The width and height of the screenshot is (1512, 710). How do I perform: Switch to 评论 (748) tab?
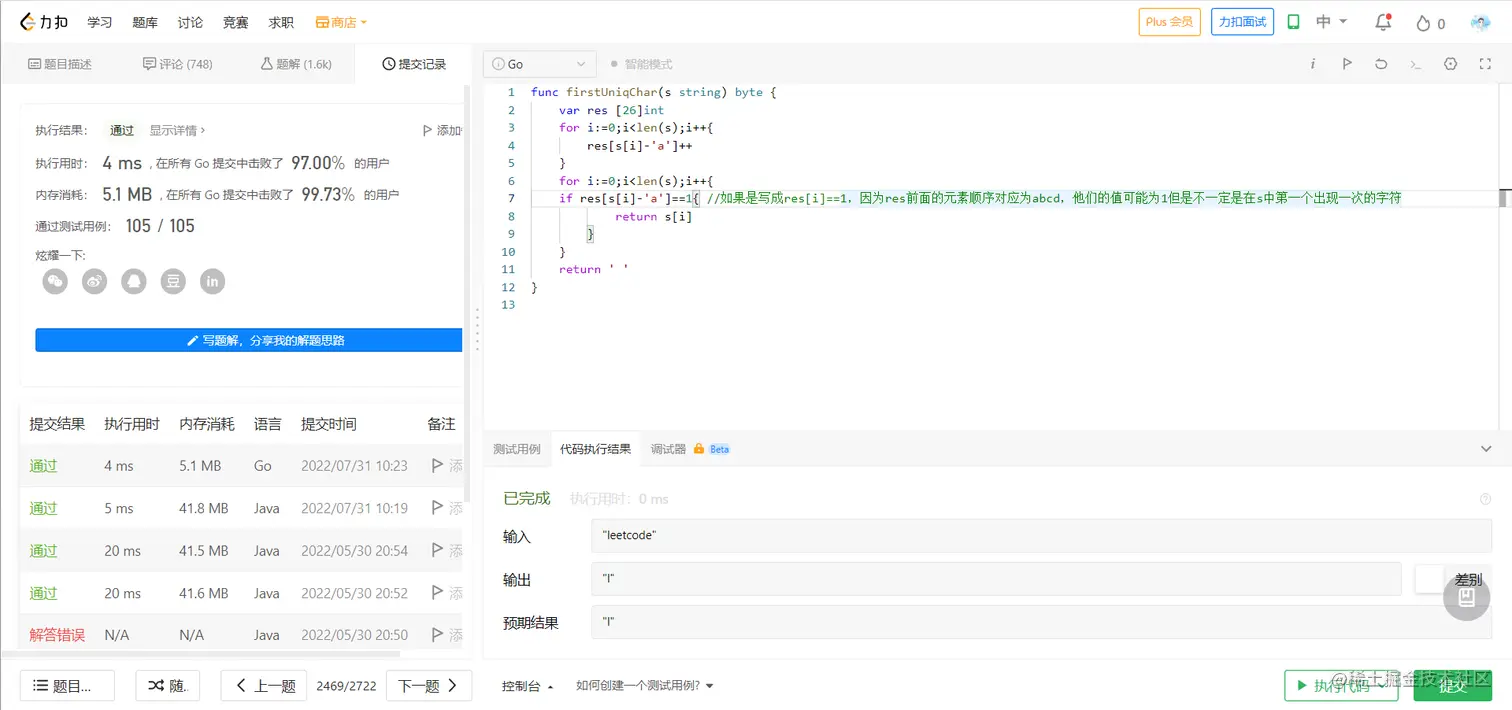point(178,64)
